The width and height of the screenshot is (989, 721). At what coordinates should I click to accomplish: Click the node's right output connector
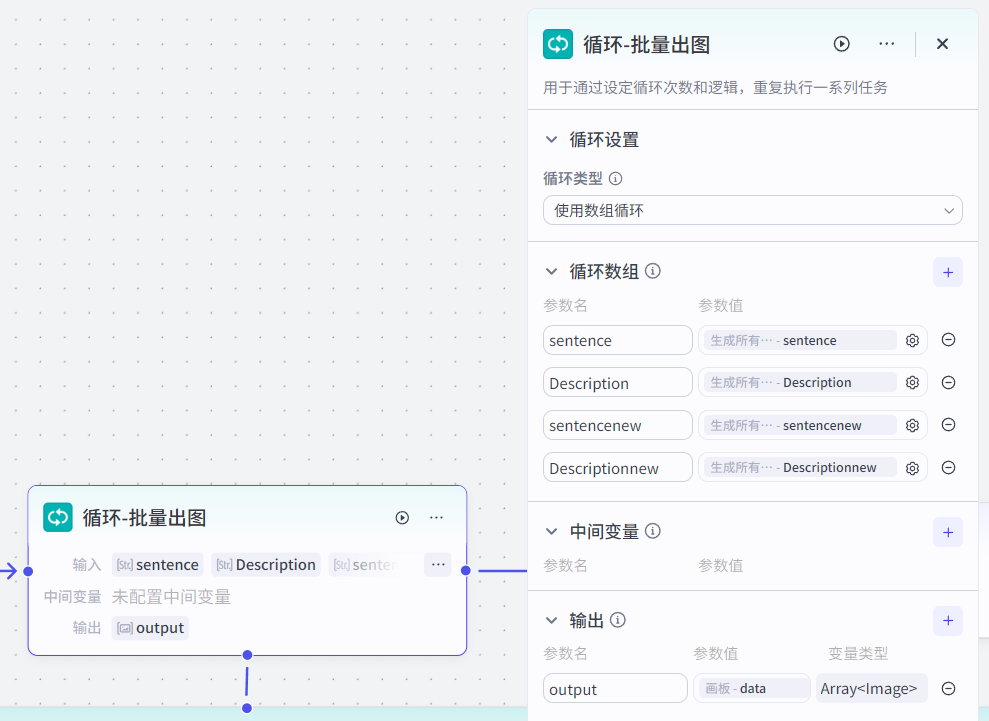coord(465,571)
